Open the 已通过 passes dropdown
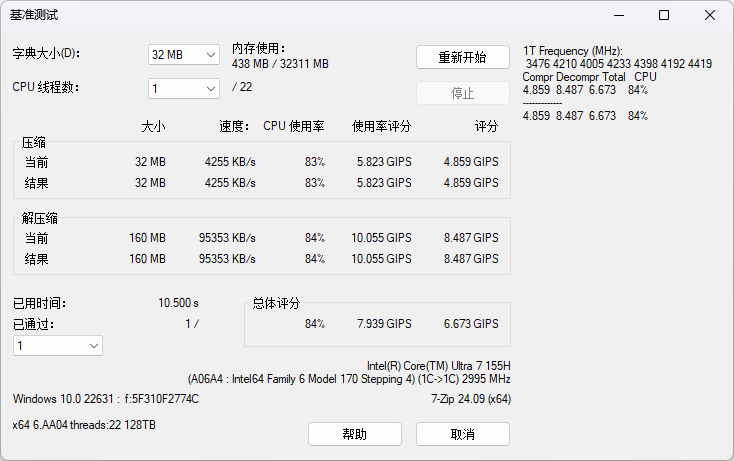 pyautogui.click(x=58, y=345)
